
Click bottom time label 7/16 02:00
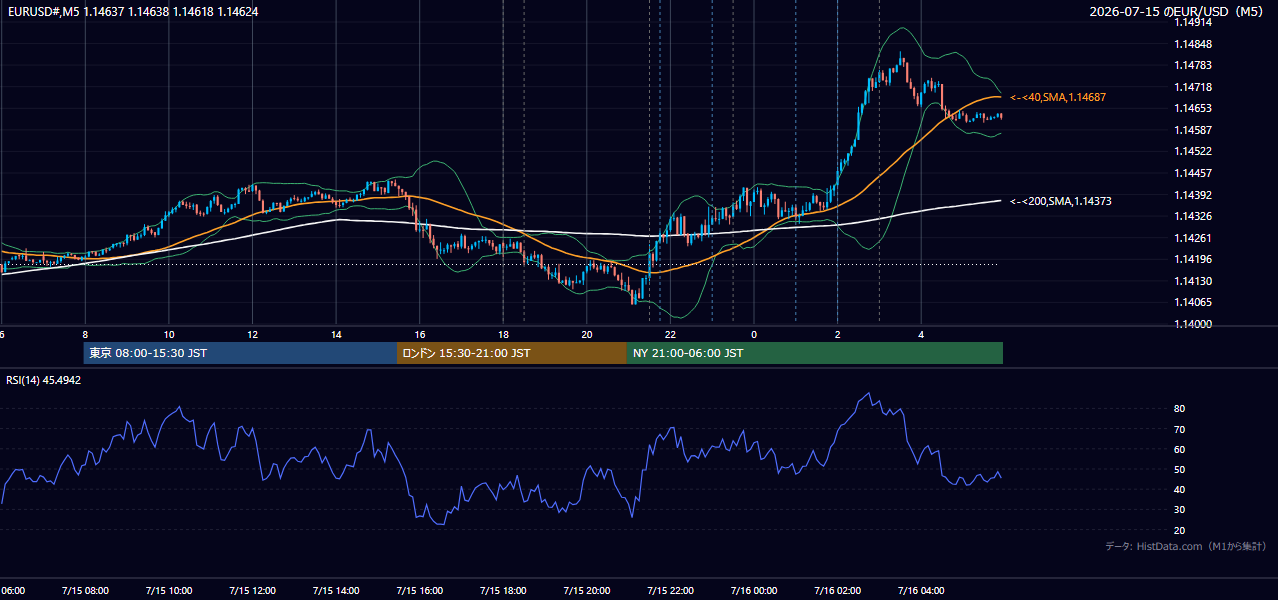(837, 591)
